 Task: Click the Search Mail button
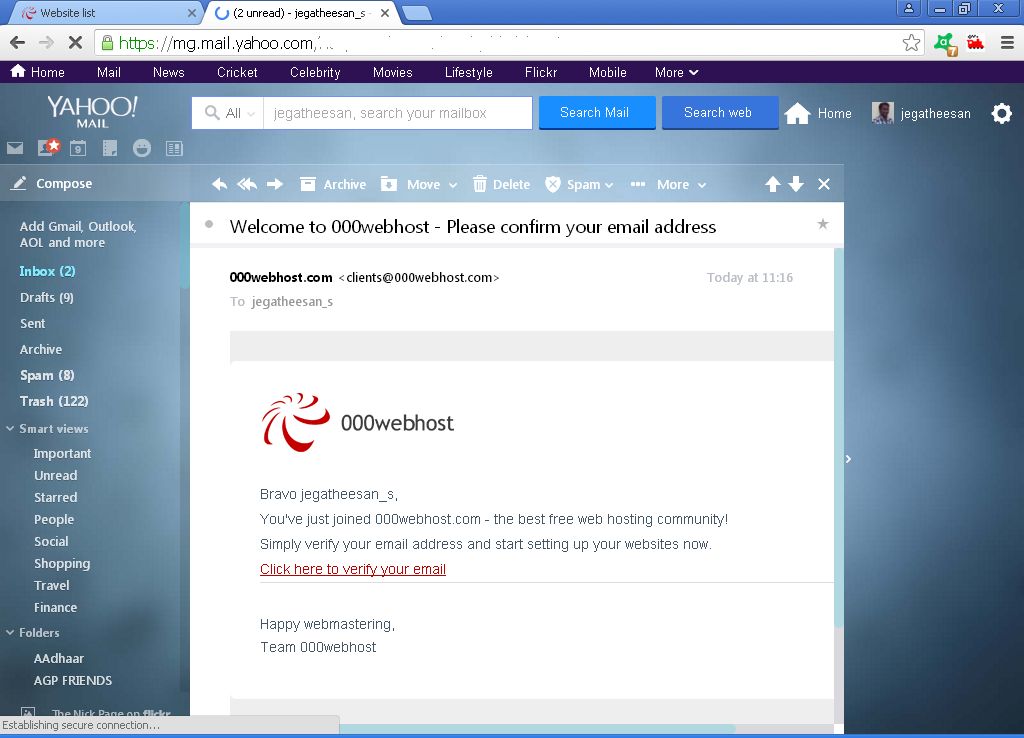coord(597,112)
